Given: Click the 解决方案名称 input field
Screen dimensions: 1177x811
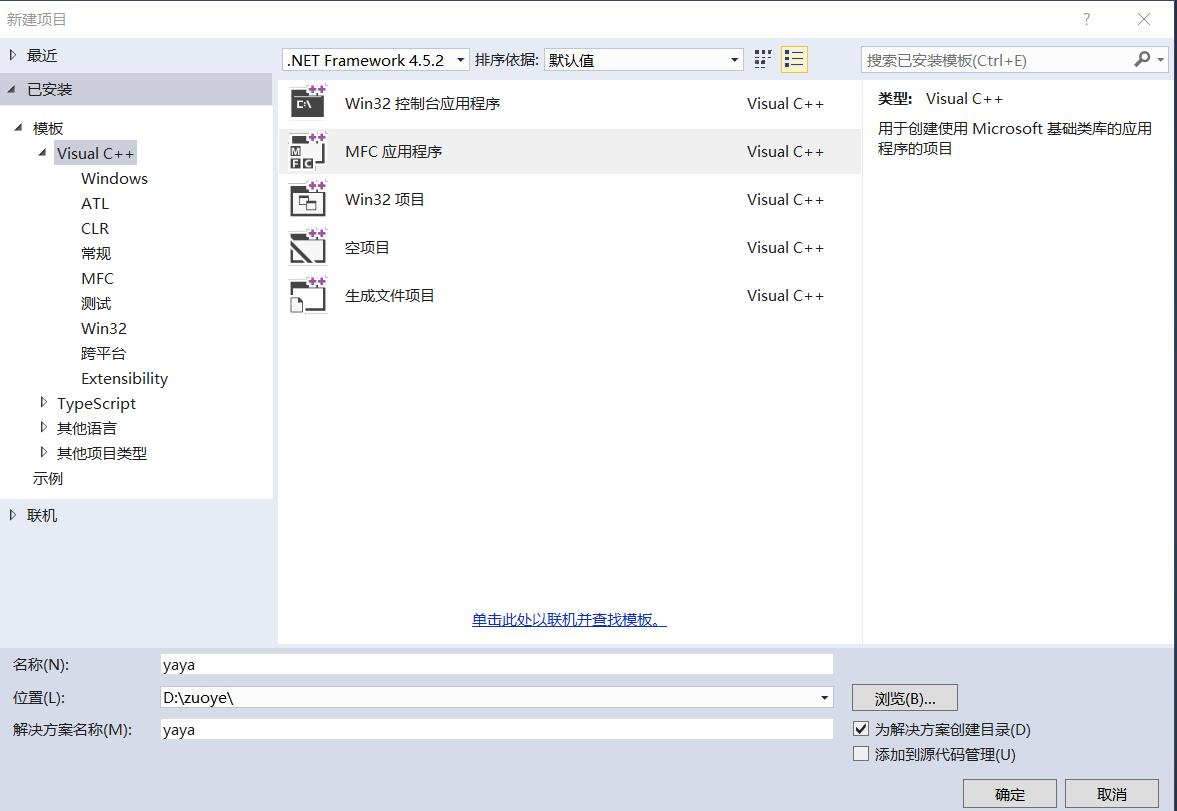Looking at the screenshot, I should pyautogui.click(x=497, y=729).
